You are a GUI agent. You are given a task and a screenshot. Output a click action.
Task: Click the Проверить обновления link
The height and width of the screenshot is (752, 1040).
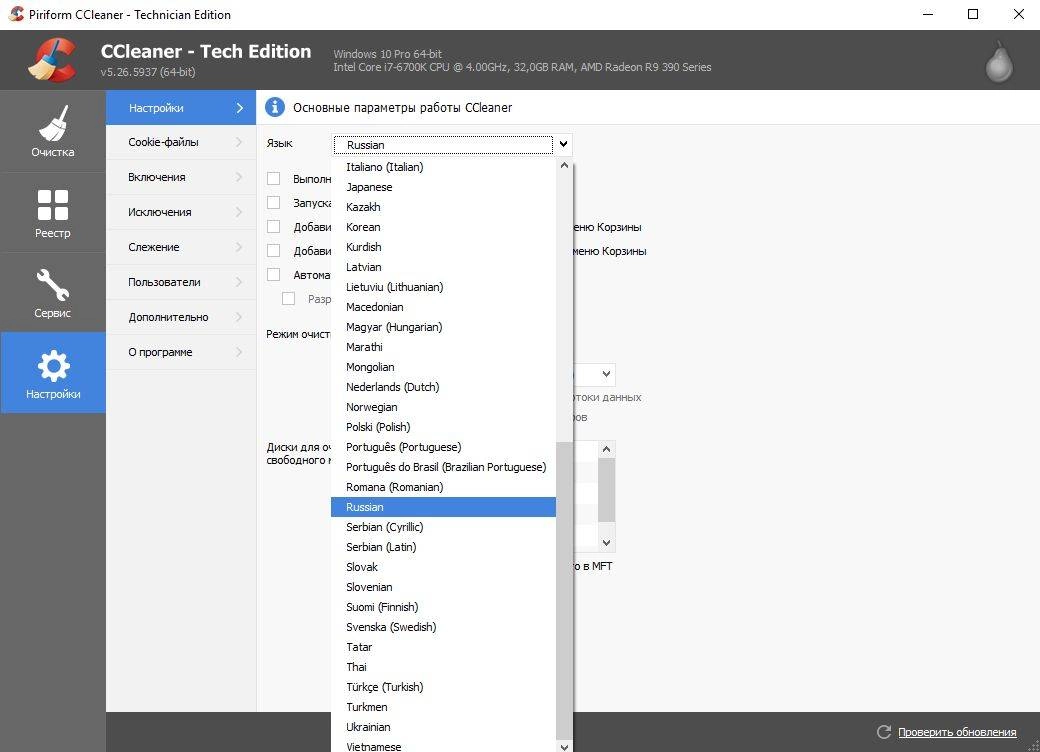(x=957, y=732)
